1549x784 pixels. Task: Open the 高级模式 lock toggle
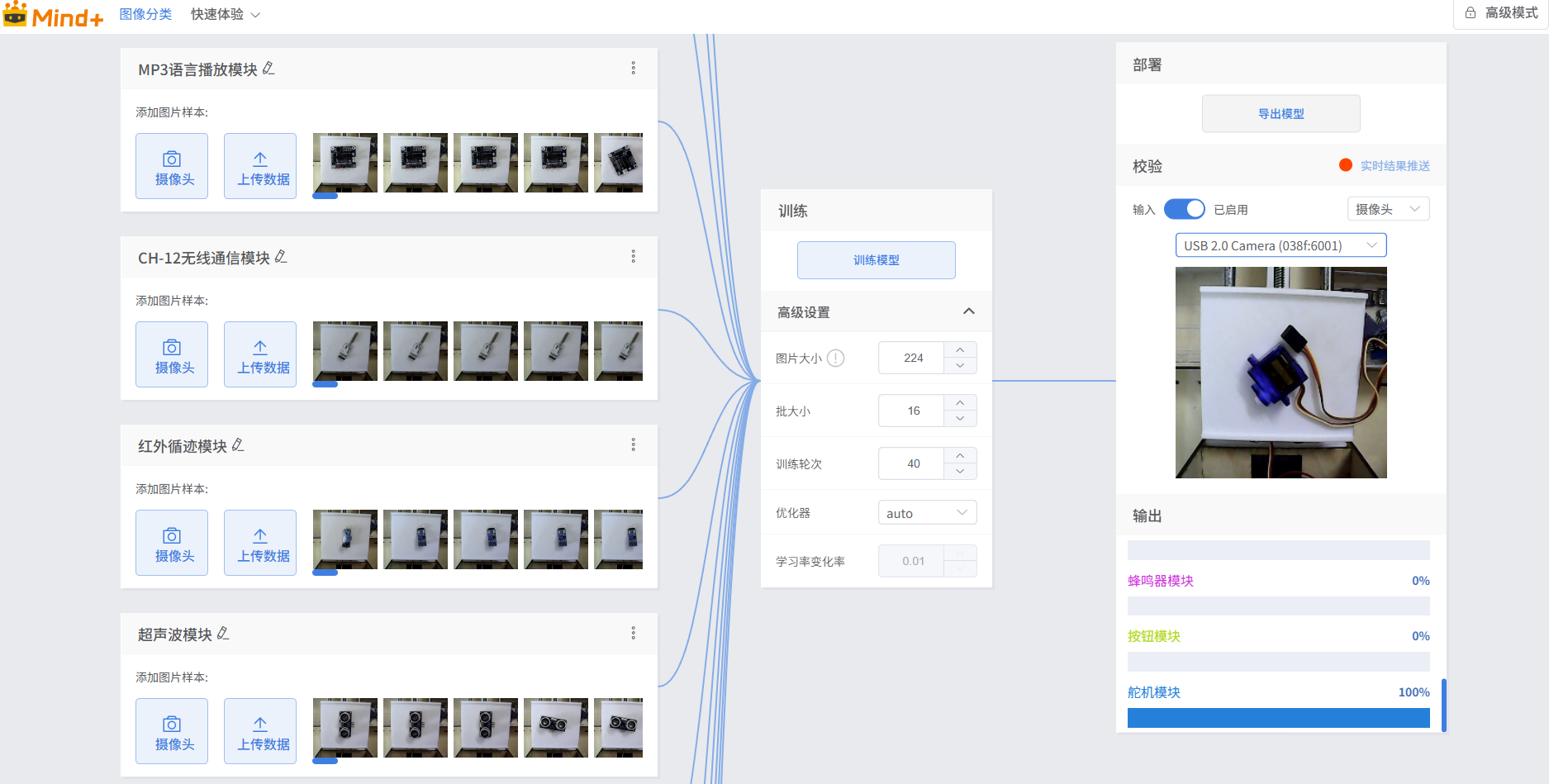(1501, 13)
